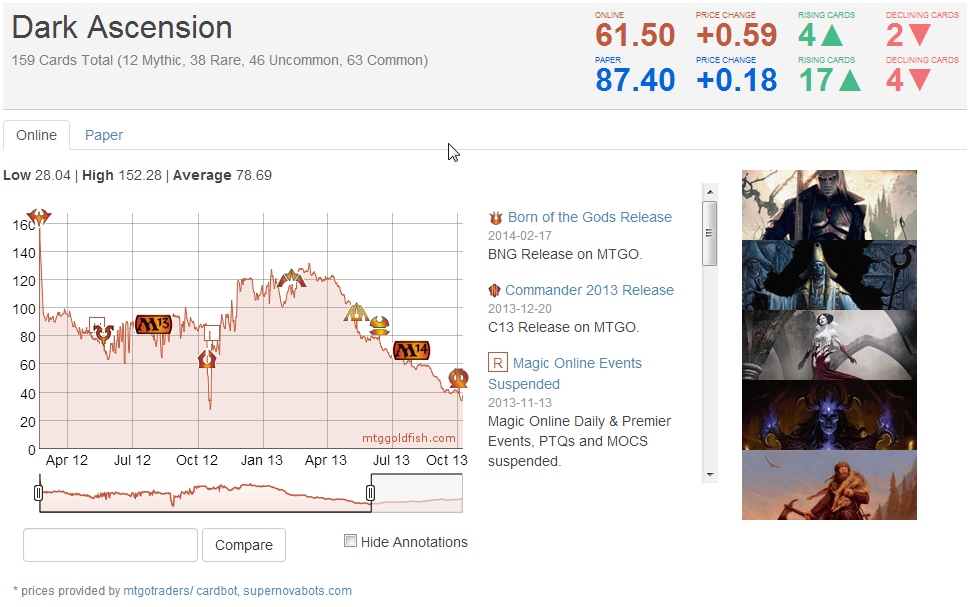Grab the left range slider handle under chart

[x=38, y=493]
